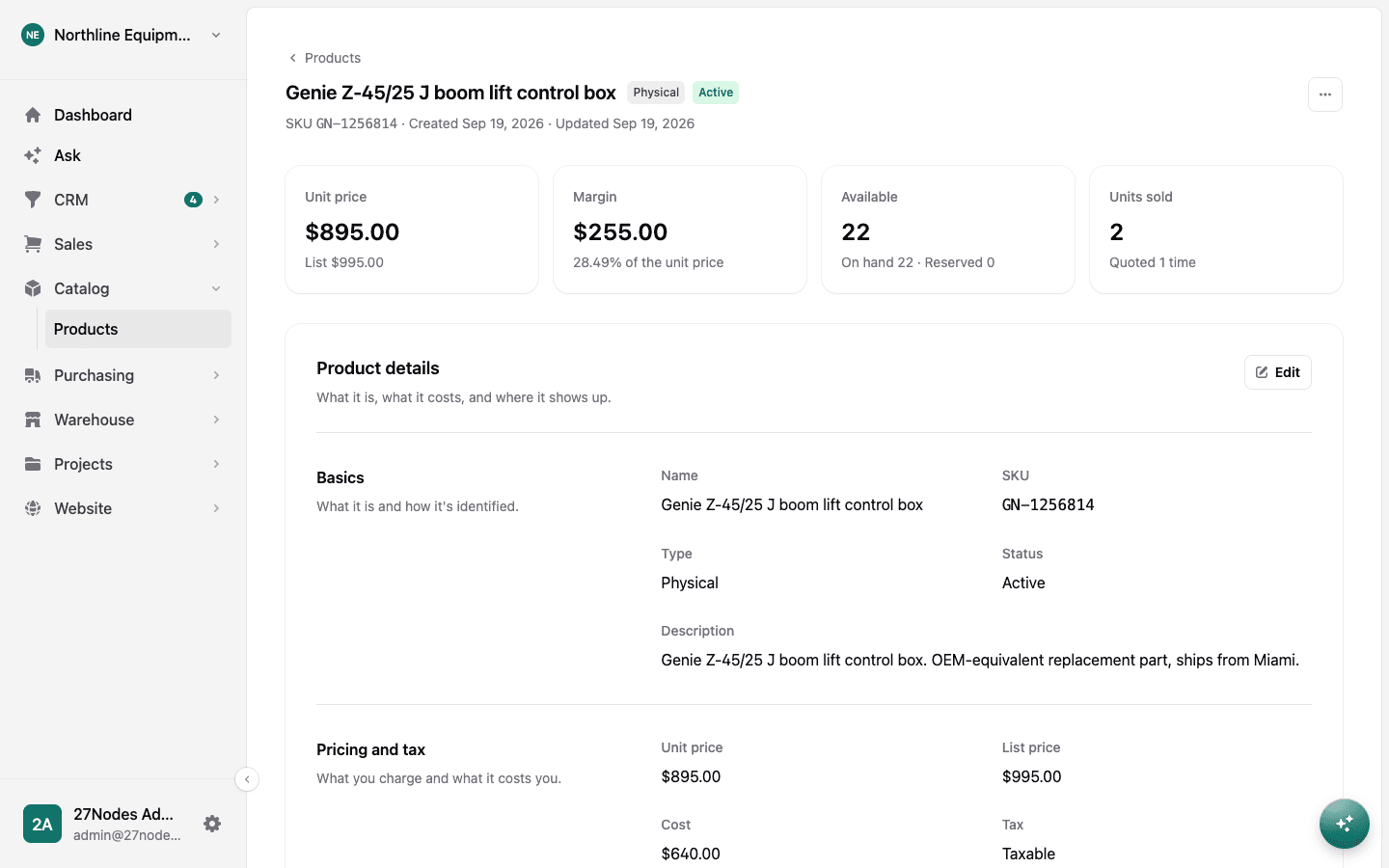Click the product title heading
The width and height of the screenshot is (1389, 868).
450,93
